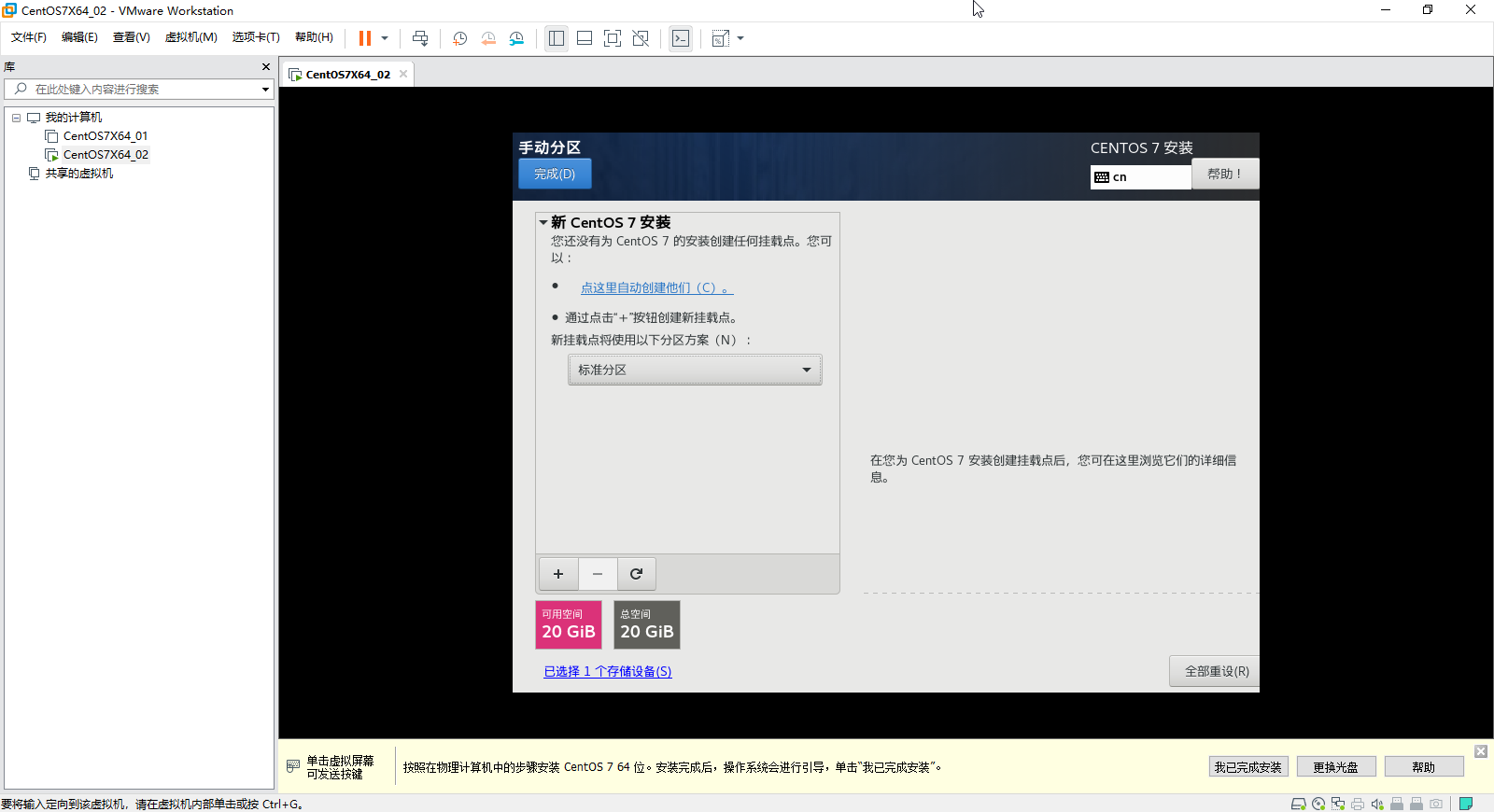
Task: Open the 查看(V) menu
Action: click(x=132, y=37)
